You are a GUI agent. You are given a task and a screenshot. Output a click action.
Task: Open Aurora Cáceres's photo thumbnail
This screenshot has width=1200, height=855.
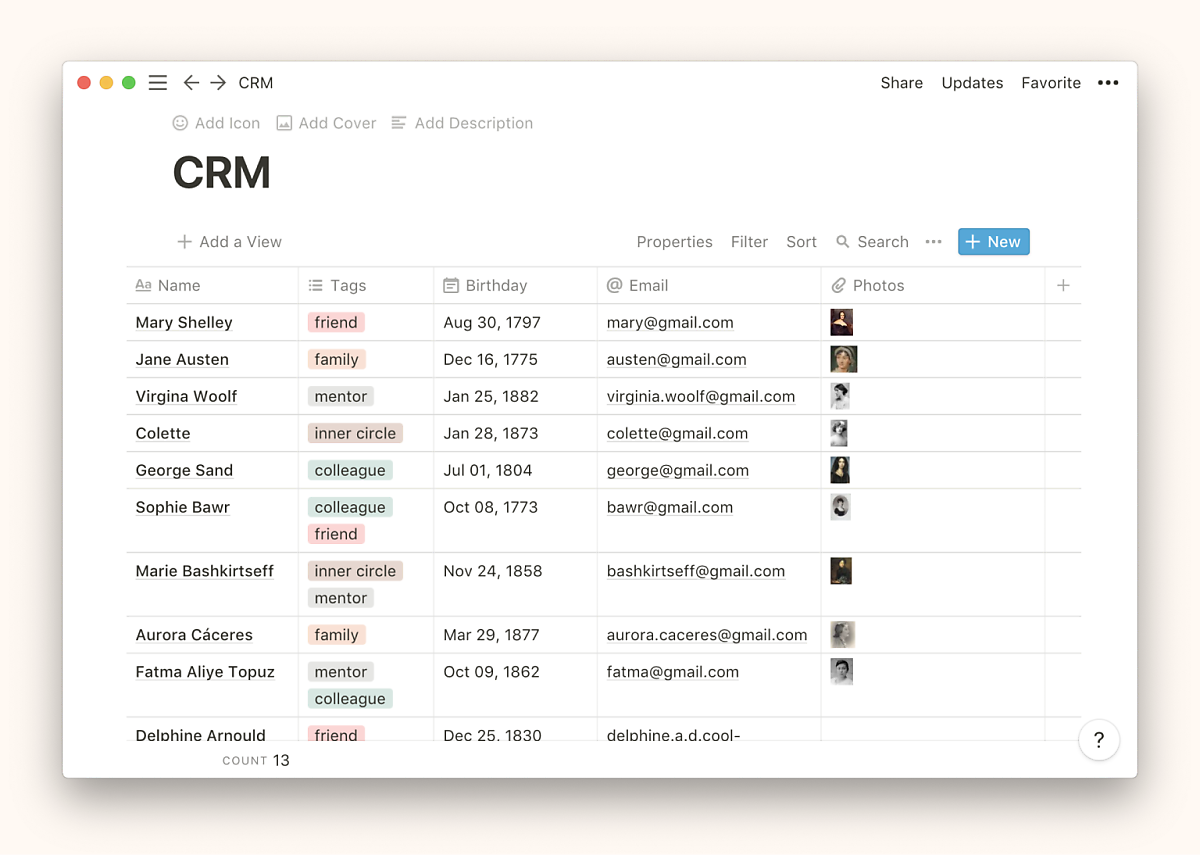[842, 635]
